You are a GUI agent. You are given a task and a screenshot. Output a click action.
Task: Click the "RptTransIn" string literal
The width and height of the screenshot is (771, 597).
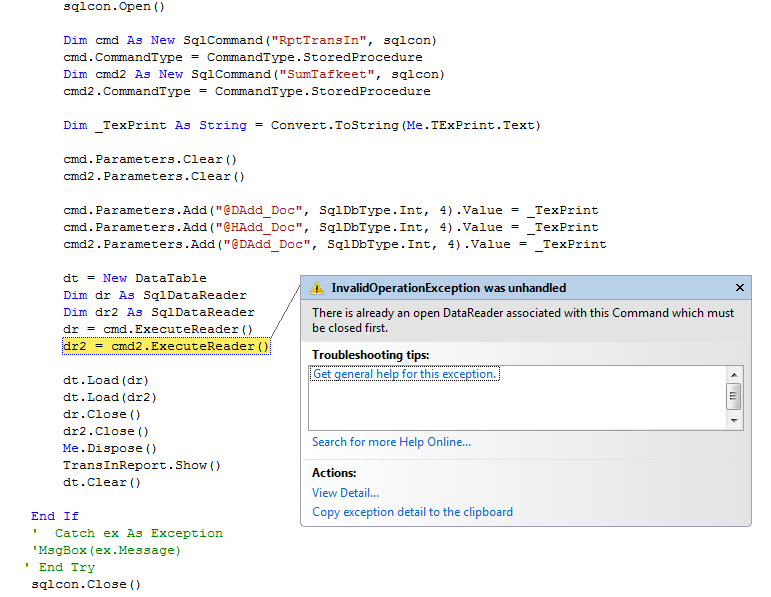click(x=320, y=40)
